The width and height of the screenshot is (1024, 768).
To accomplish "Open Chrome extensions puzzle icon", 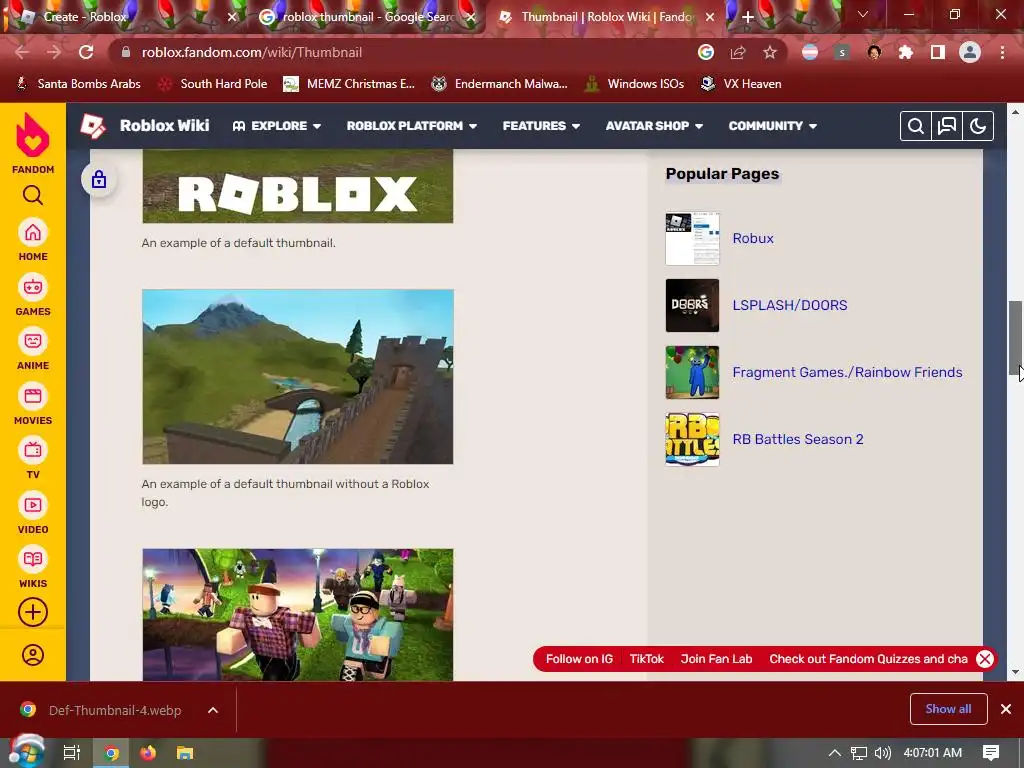I will (x=906, y=52).
